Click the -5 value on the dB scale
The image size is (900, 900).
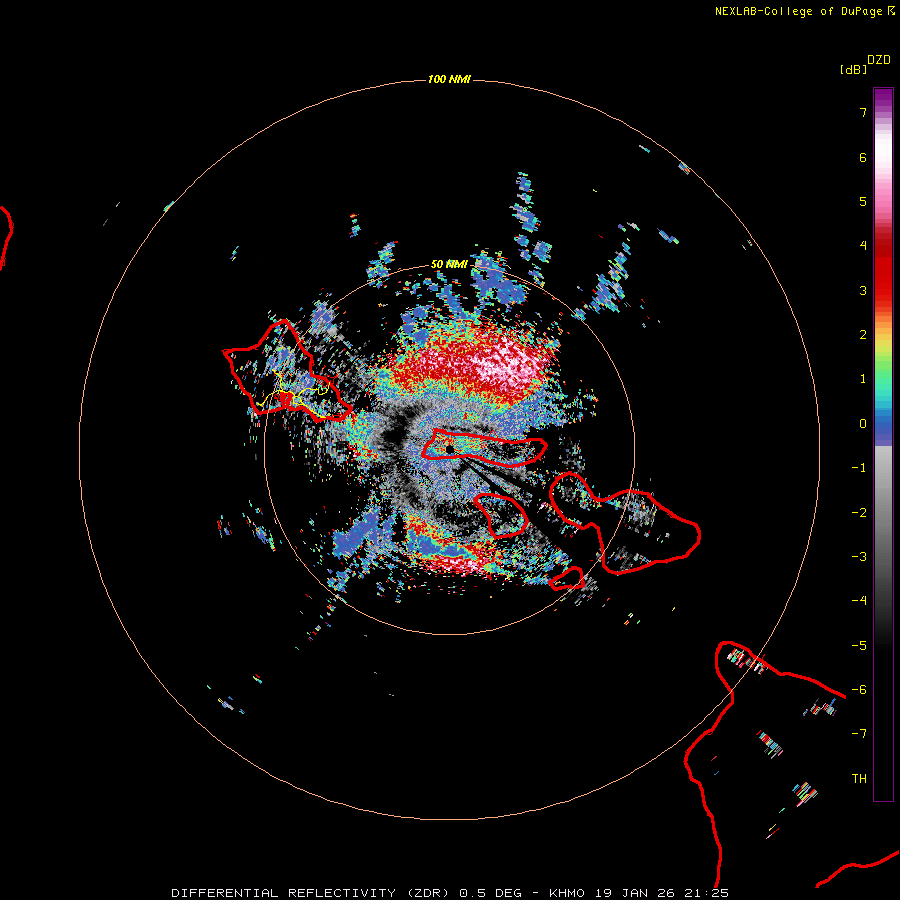tap(859, 646)
